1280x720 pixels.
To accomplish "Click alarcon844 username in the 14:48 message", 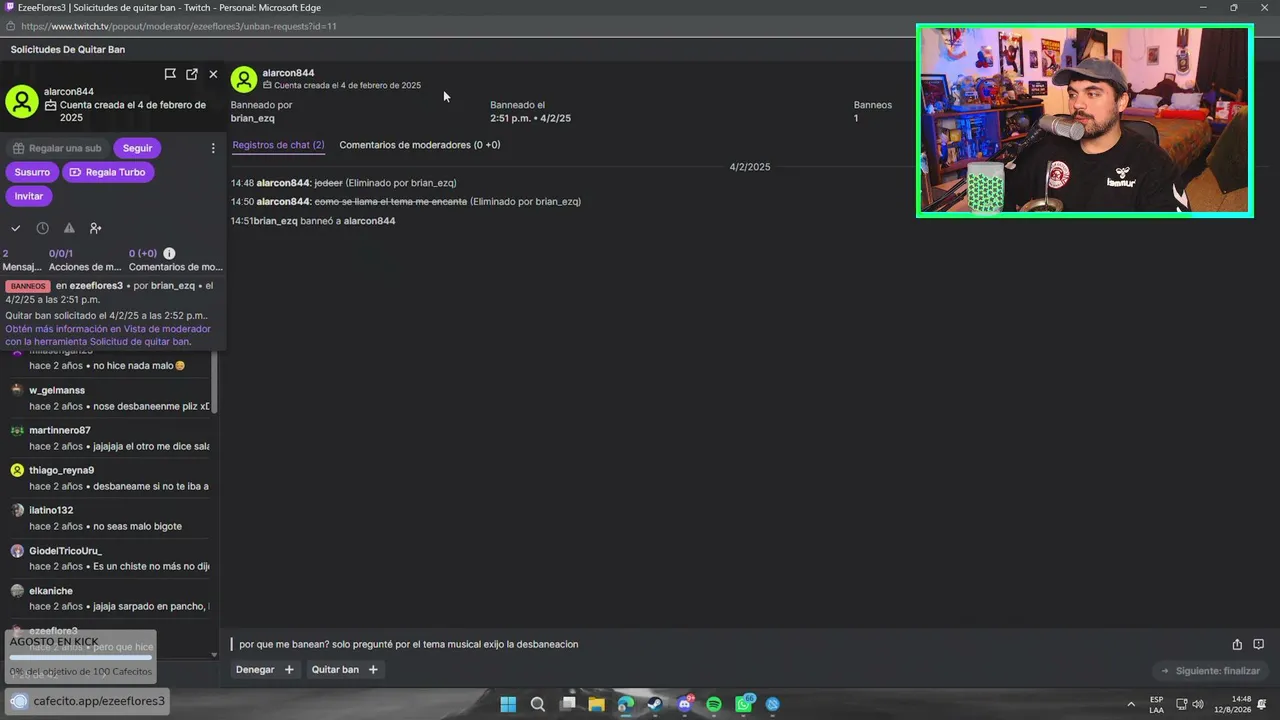I will click(x=284, y=183).
